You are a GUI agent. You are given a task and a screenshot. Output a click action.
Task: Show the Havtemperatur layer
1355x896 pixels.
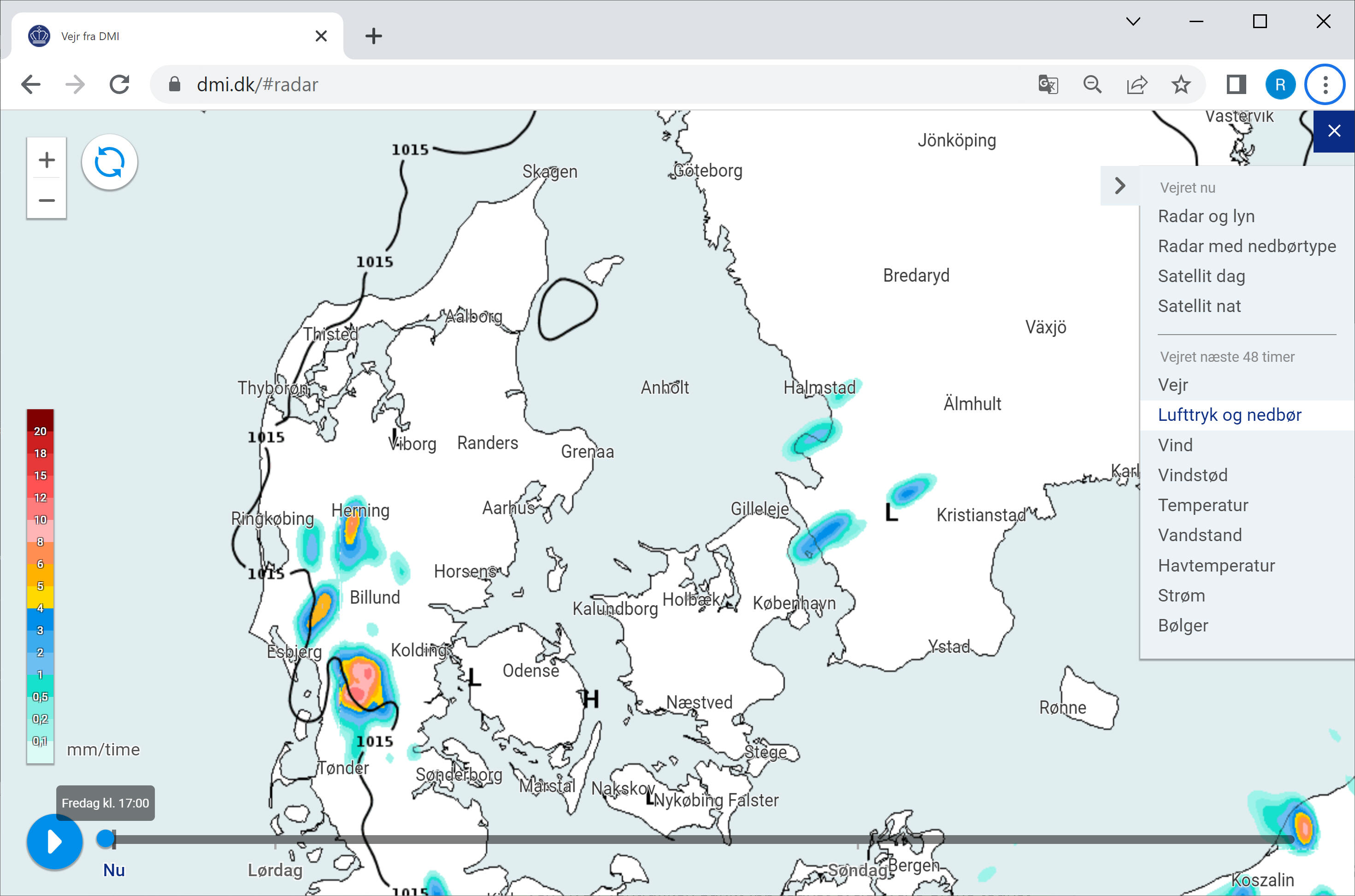coord(1216,566)
